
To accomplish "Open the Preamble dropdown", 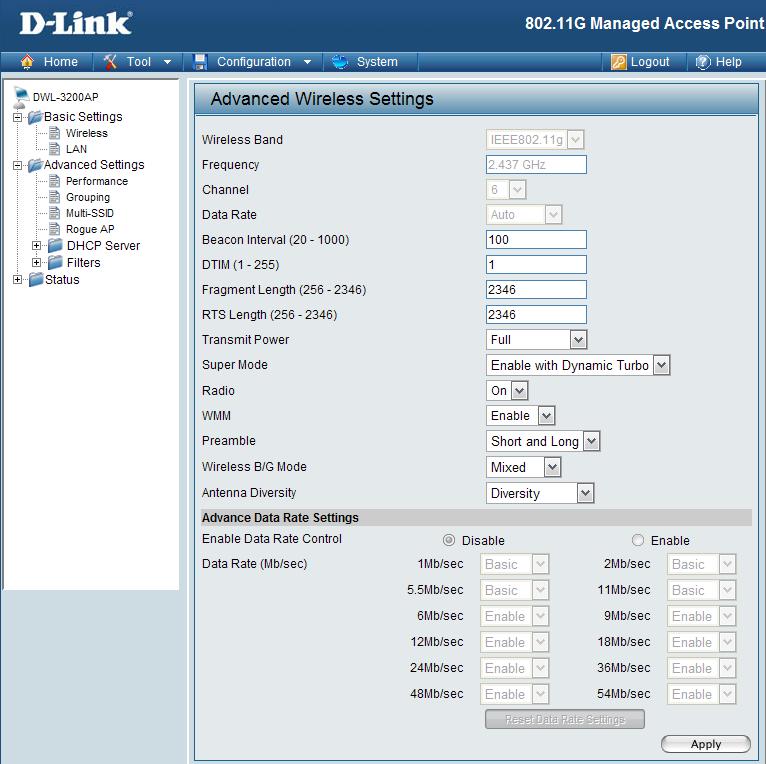I will (x=543, y=441).
